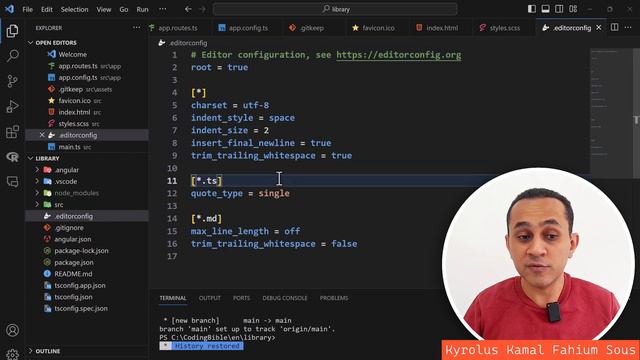This screenshot has width=640, height=360.
Task: Go back with the navigation arrow
Action: click(x=188, y=9)
